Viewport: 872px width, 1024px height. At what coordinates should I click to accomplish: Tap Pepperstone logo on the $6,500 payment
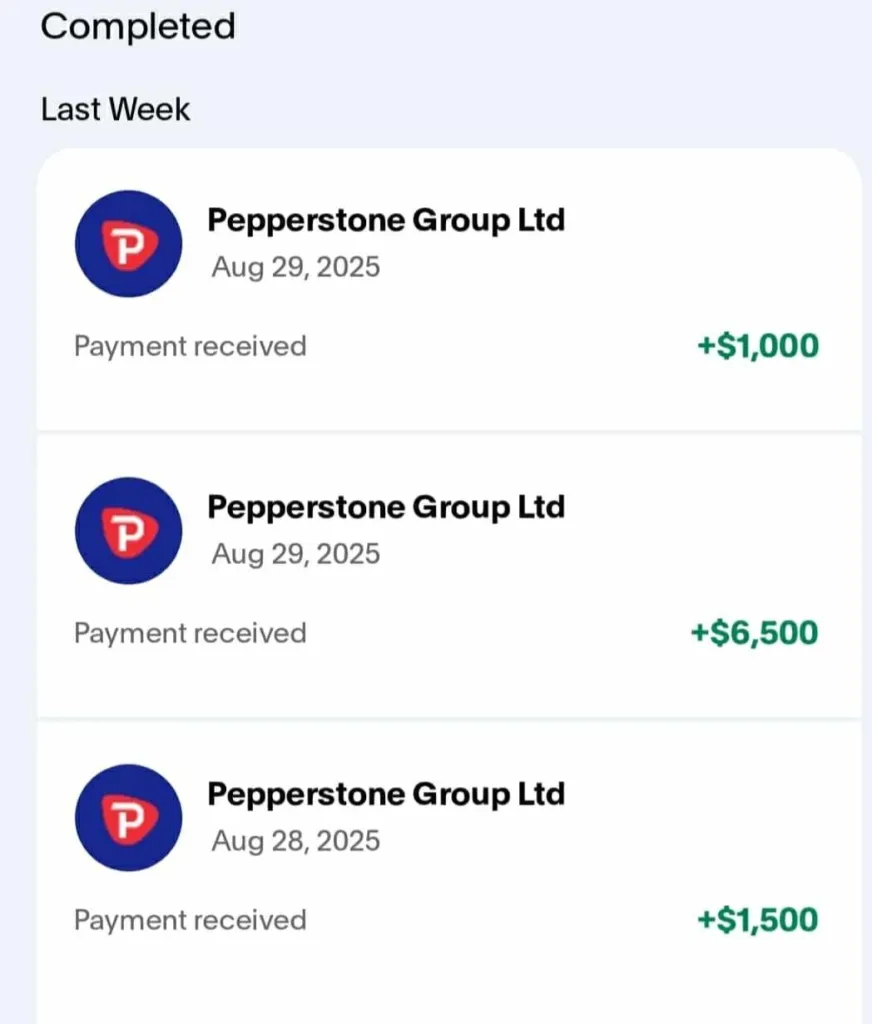click(x=128, y=531)
